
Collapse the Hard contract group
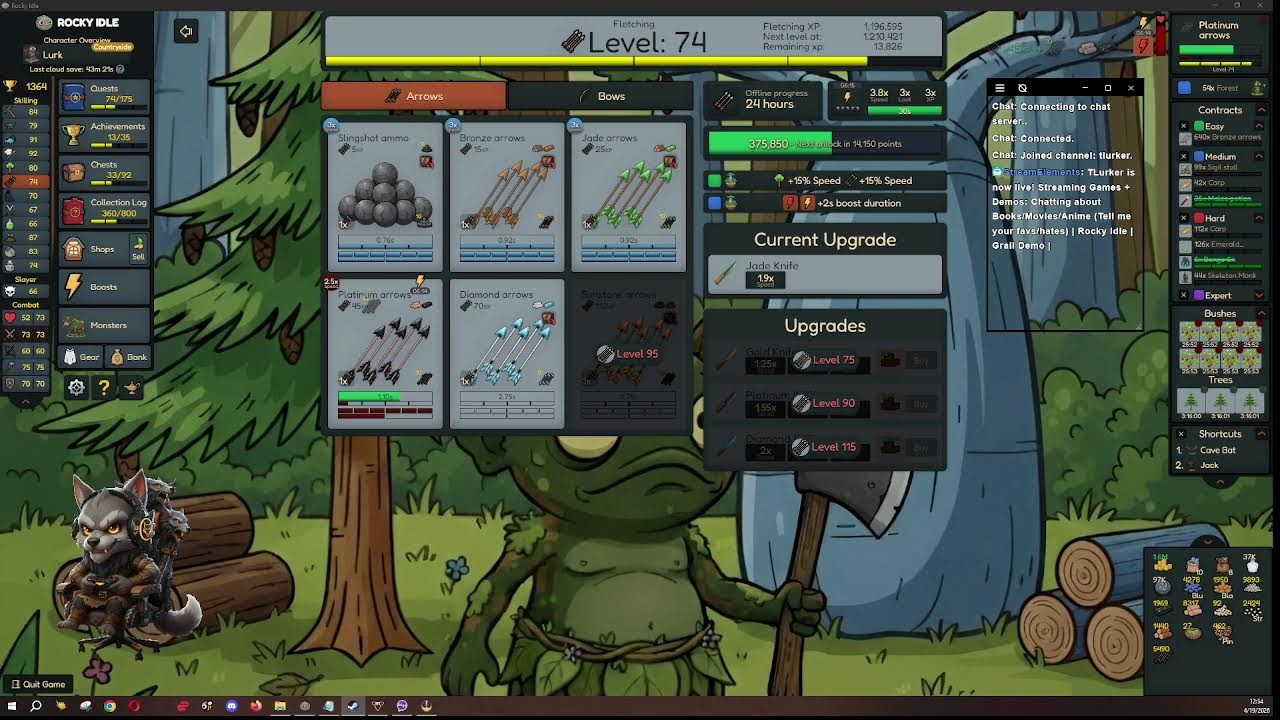[1261, 217]
